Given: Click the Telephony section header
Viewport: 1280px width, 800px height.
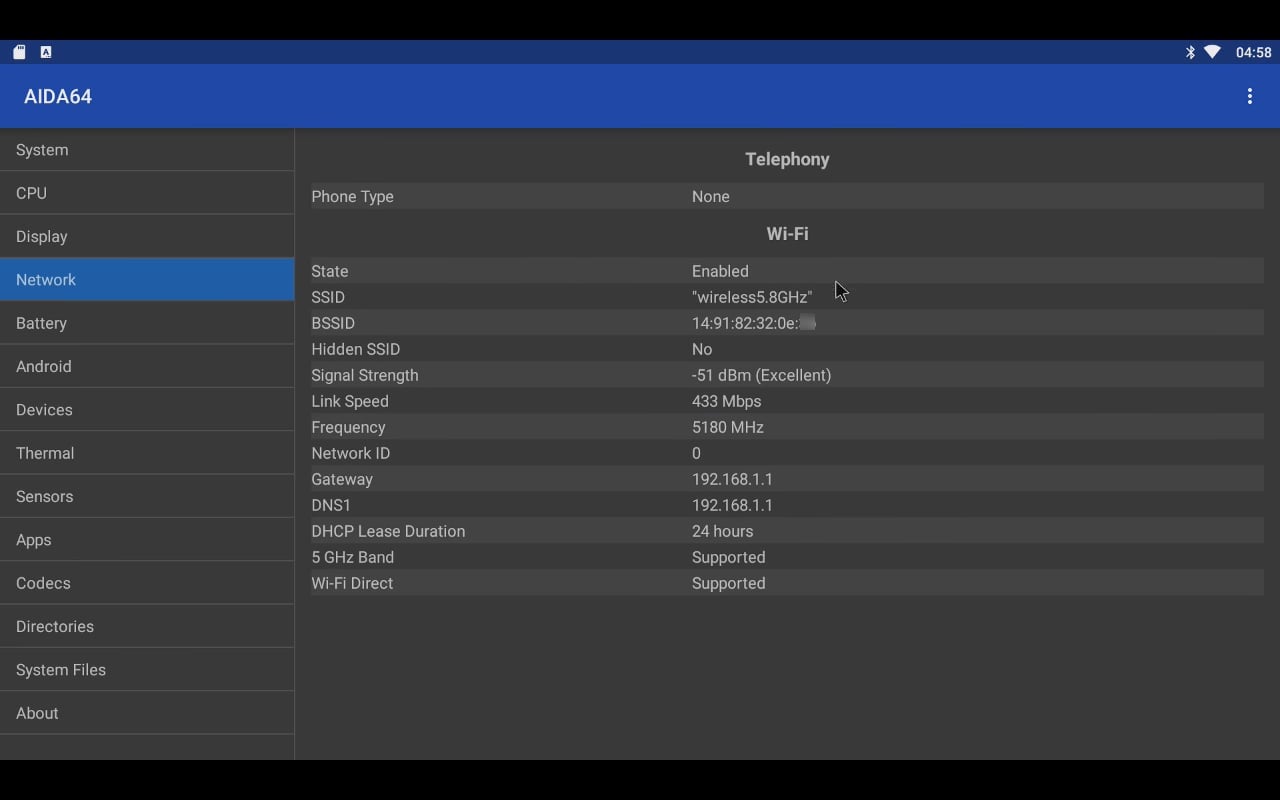Looking at the screenshot, I should 787,159.
